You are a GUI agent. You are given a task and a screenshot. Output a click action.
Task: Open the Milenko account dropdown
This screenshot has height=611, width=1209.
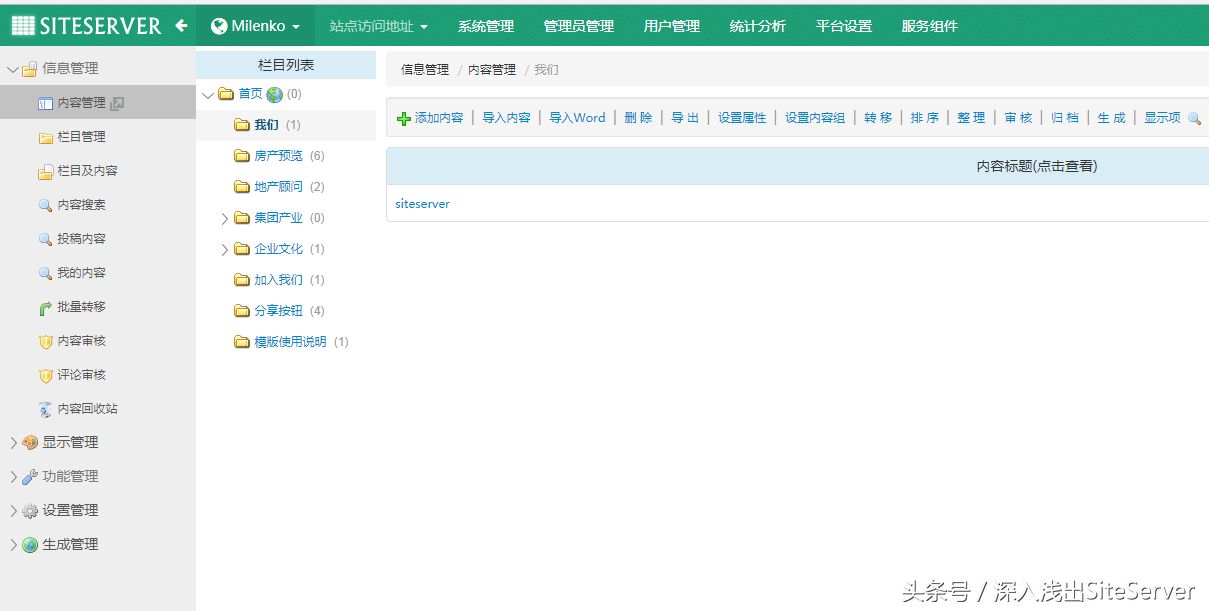point(255,25)
